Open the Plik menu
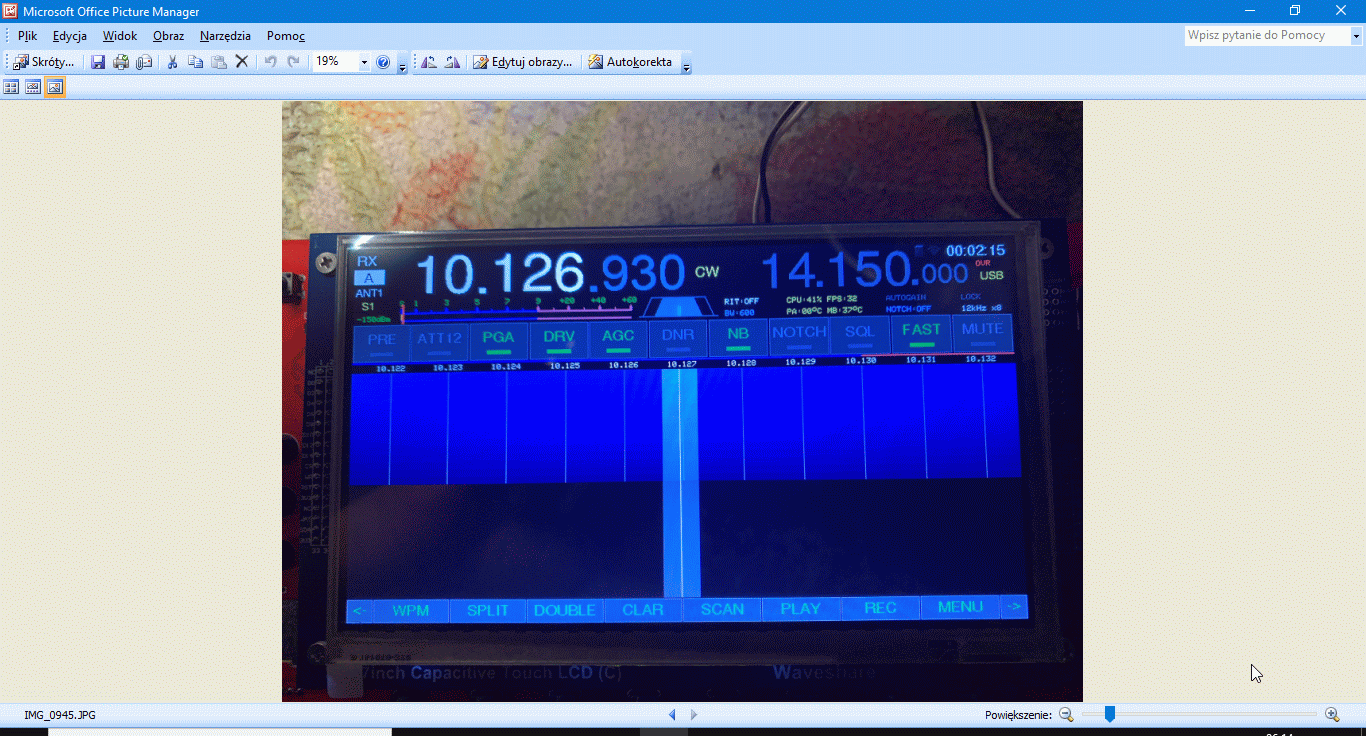 (x=27, y=36)
